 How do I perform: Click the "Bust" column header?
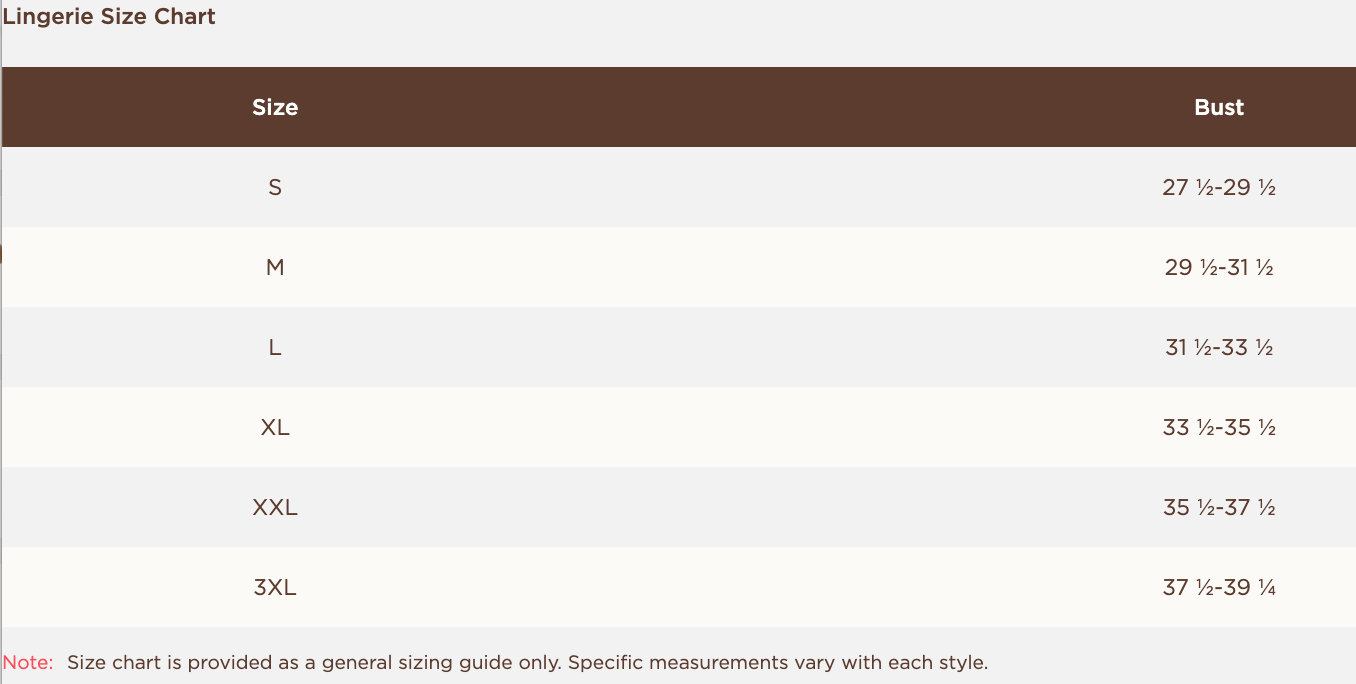tap(1219, 108)
